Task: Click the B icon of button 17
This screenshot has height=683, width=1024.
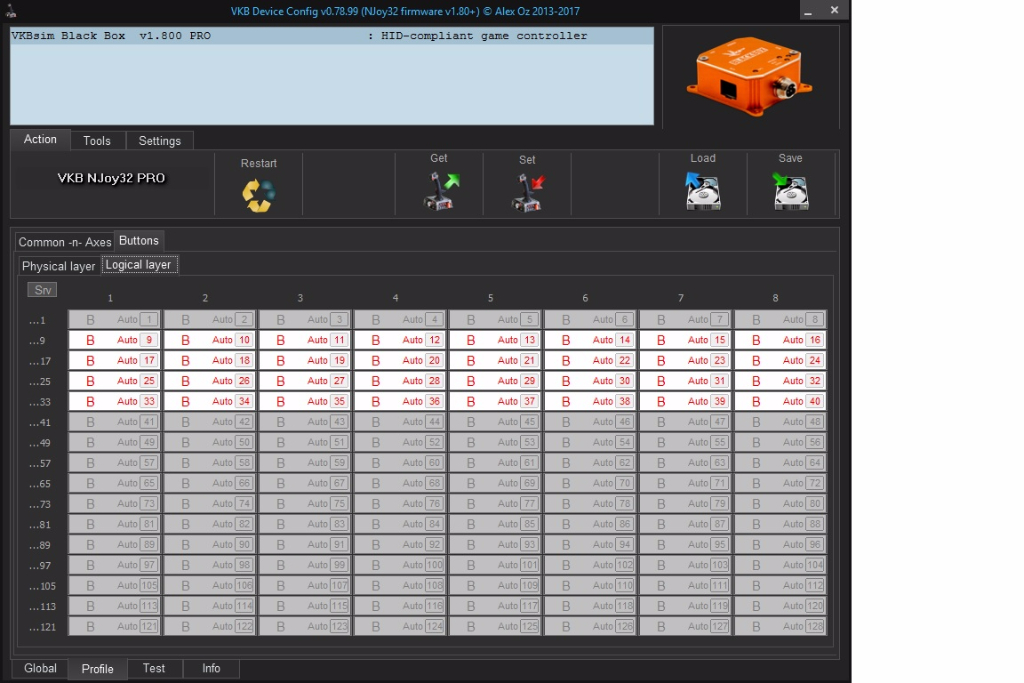Action: [x=90, y=360]
